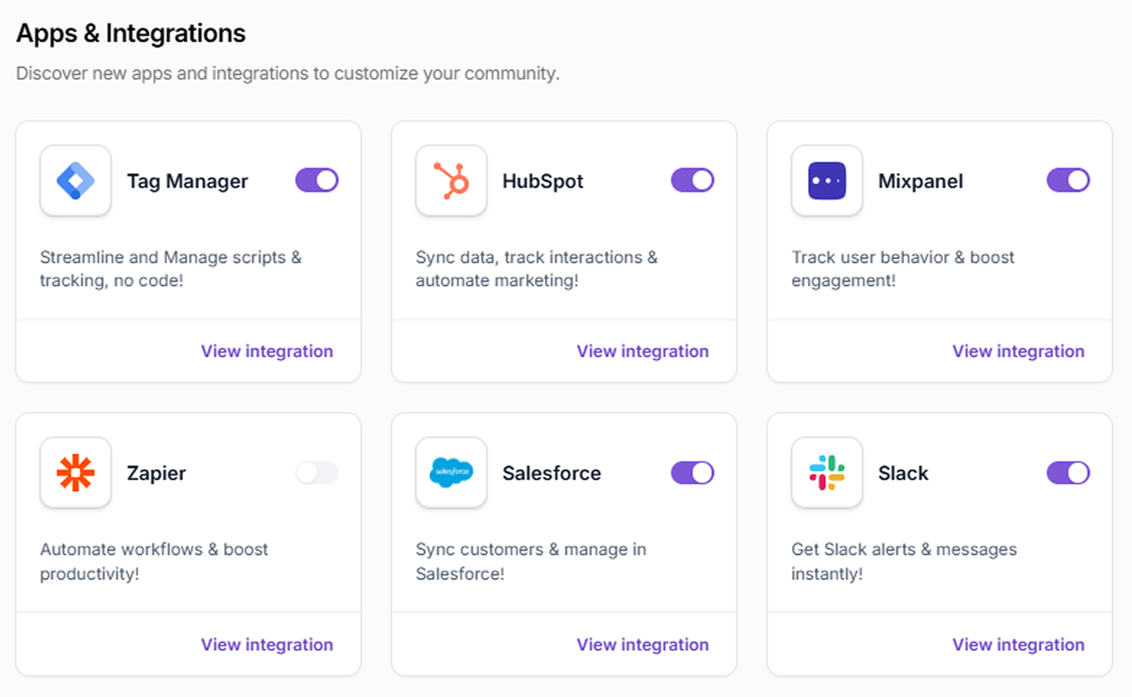The width and height of the screenshot is (1132, 697).
Task: Click the Mixpanel card title
Action: [920, 181]
